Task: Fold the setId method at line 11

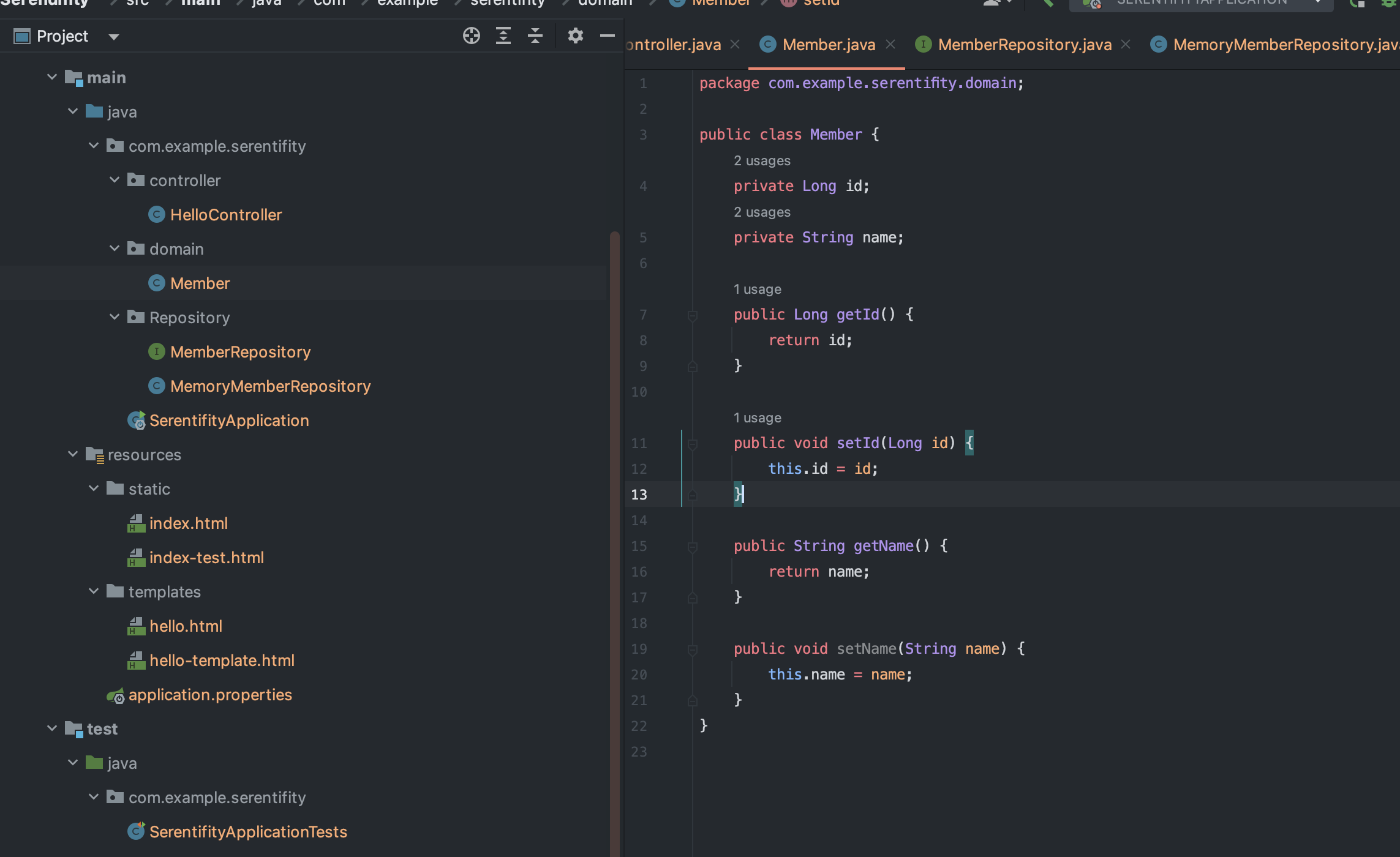Action: pos(693,444)
